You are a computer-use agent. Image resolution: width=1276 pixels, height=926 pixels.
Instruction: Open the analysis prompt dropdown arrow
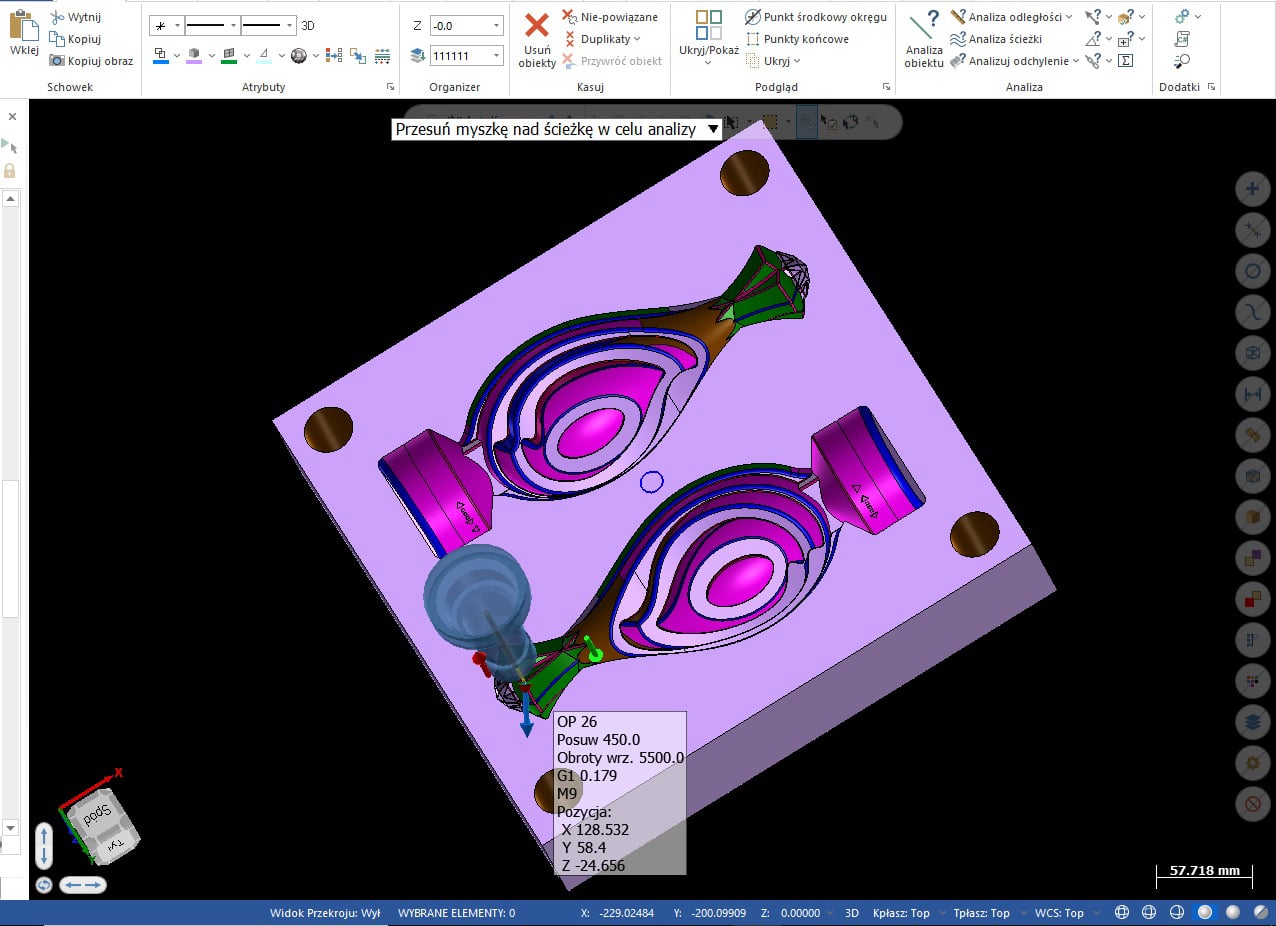[x=712, y=129]
